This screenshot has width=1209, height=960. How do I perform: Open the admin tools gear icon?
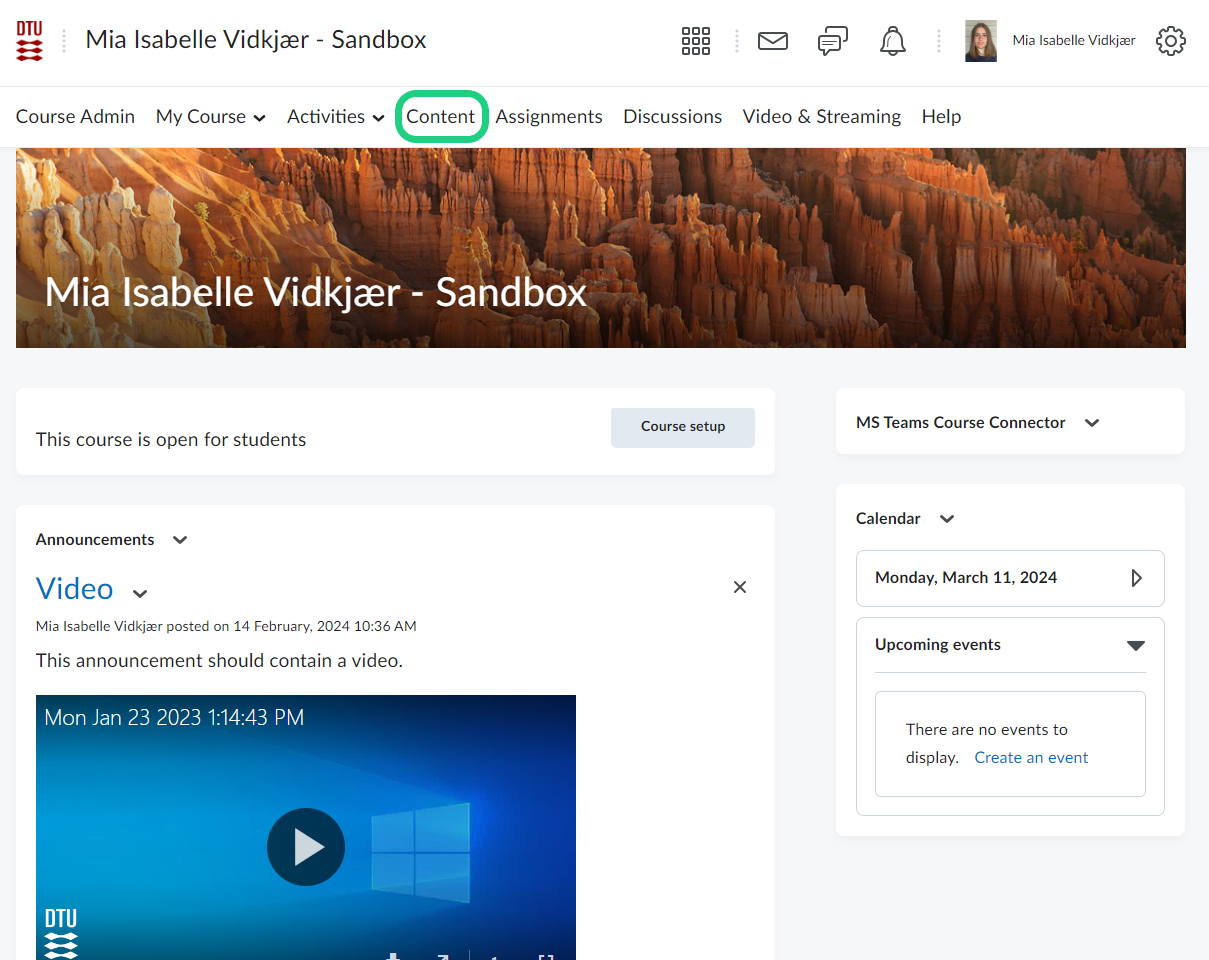click(x=1170, y=41)
